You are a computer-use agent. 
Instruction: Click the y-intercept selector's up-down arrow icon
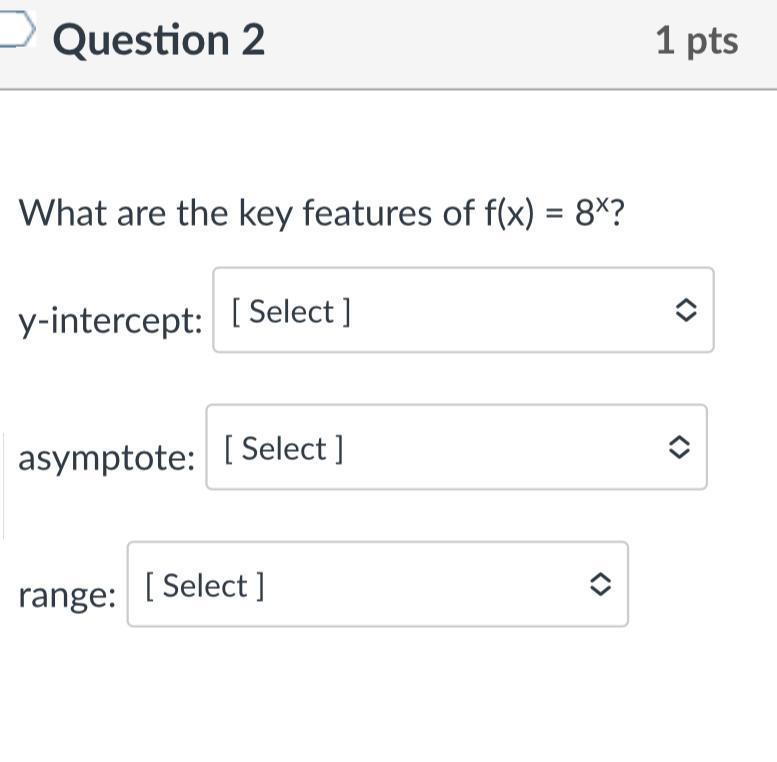click(685, 311)
